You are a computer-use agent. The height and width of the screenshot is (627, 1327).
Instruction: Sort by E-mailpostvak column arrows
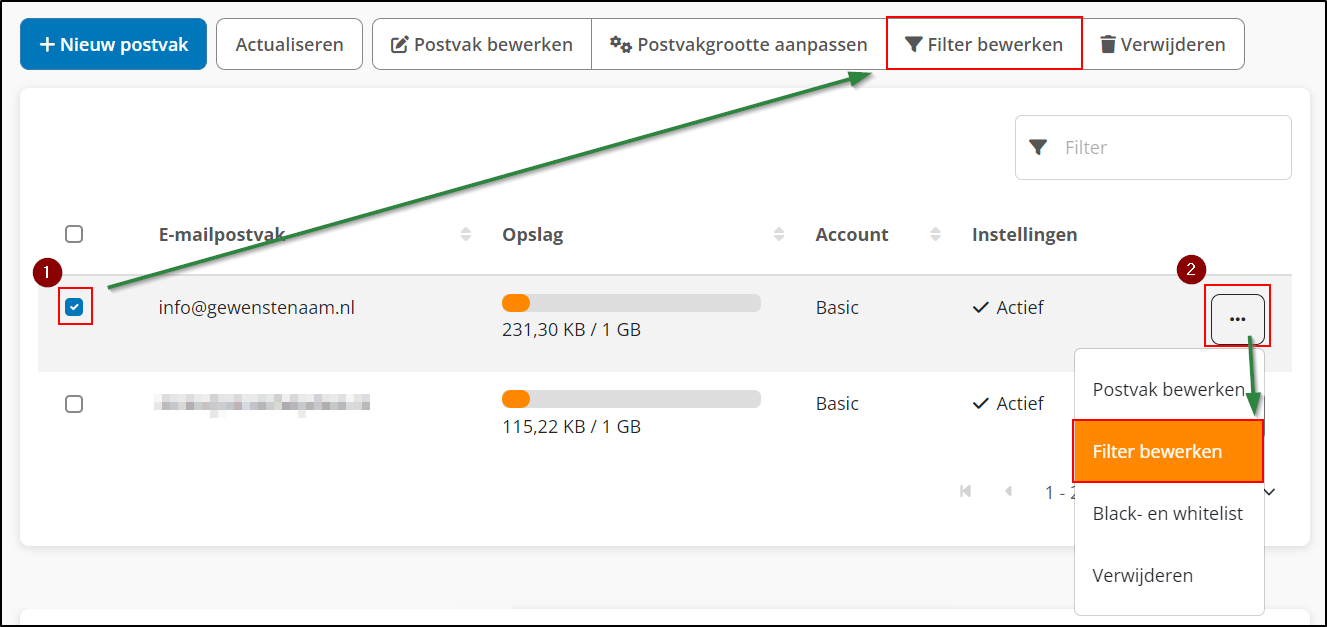click(465, 234)
